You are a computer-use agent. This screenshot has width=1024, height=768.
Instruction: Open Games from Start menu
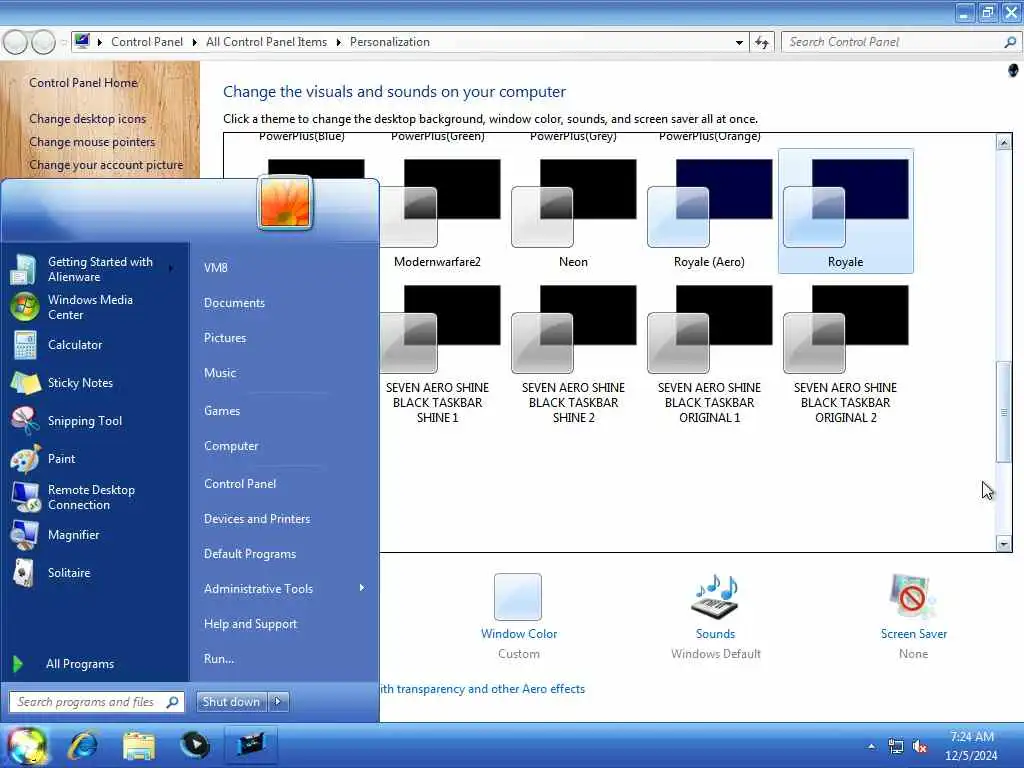tap(221, 411)
